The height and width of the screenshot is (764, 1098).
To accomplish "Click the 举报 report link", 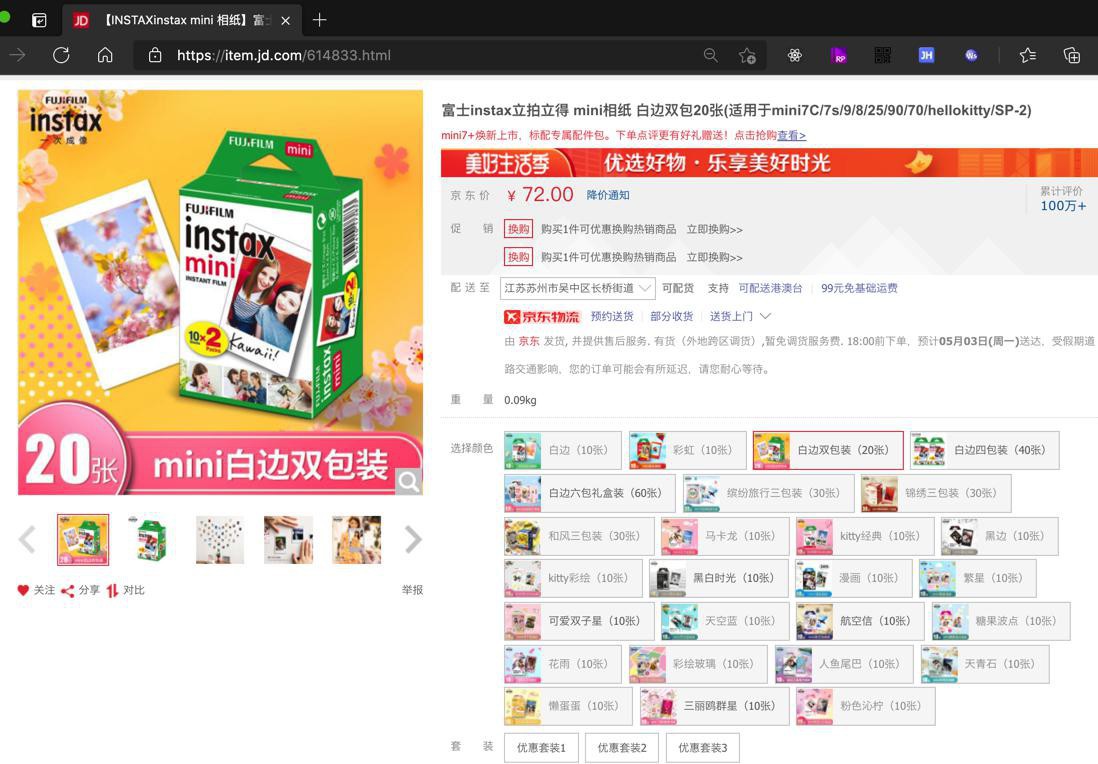I will (x=412, y=590).
